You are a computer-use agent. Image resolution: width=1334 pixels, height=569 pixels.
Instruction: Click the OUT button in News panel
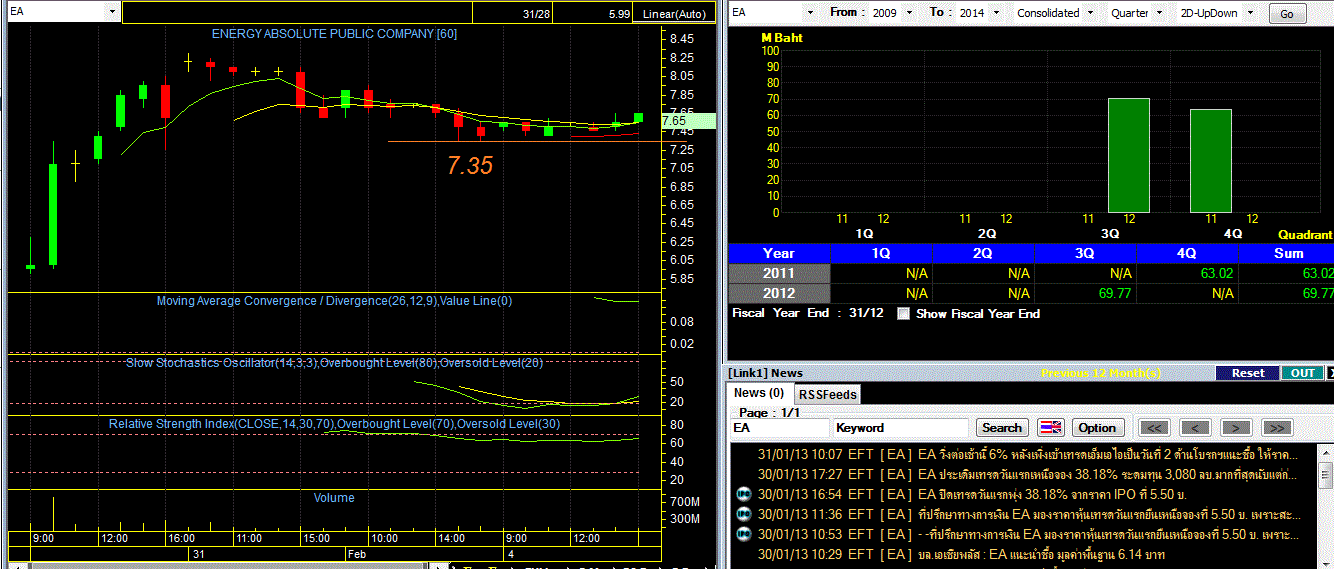pos(1302,373)
